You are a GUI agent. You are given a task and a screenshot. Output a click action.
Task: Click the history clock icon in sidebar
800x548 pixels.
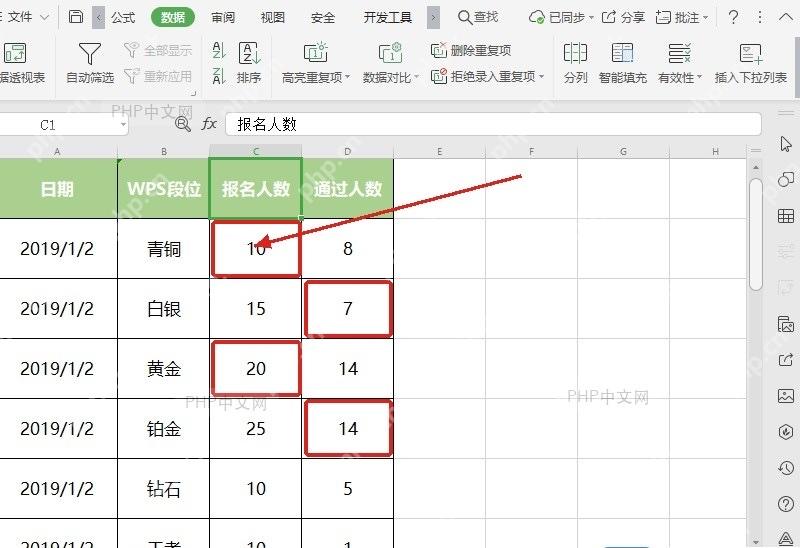tap(786, 468)
